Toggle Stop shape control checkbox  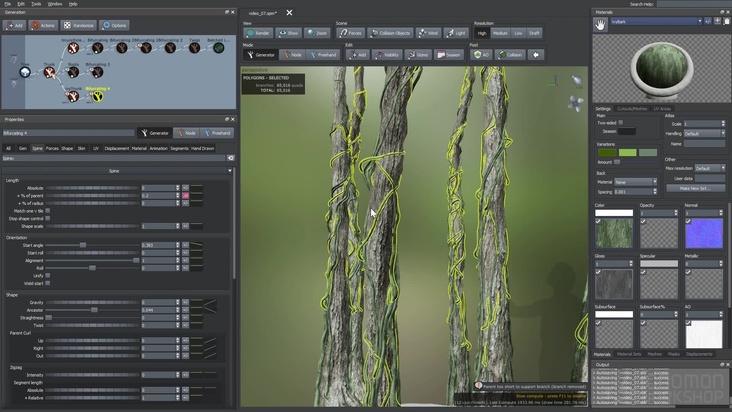(x=47, y=218)
